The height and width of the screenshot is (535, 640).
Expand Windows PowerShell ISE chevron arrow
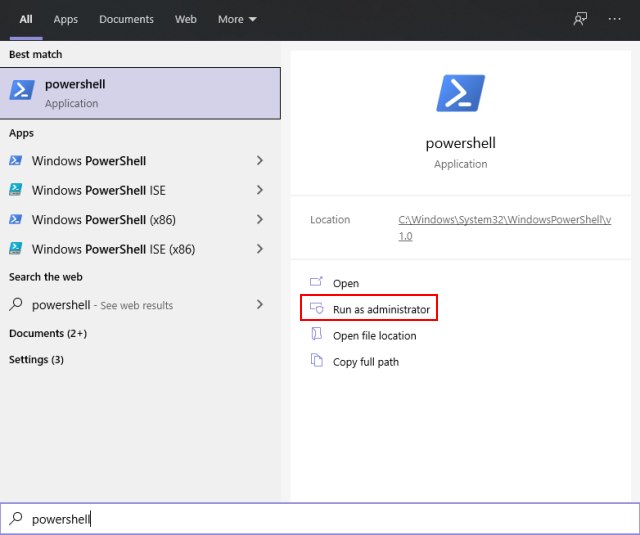[x=260, y=190]
